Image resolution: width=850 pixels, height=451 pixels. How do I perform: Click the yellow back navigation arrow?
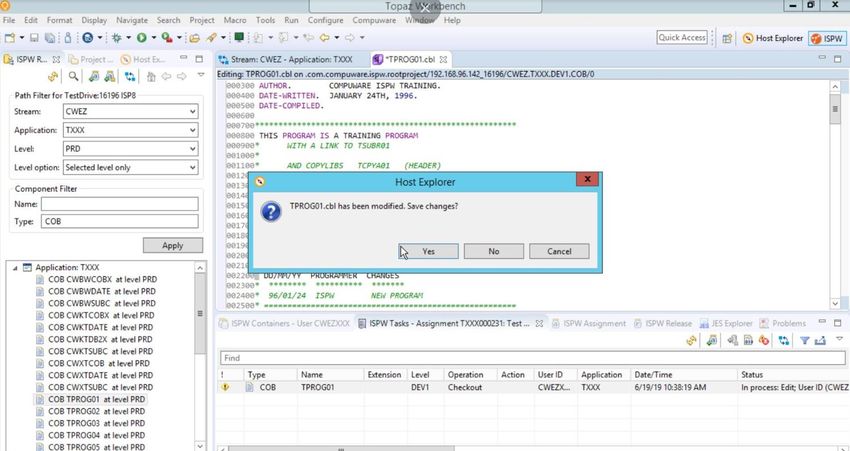(x=324, y=38)
